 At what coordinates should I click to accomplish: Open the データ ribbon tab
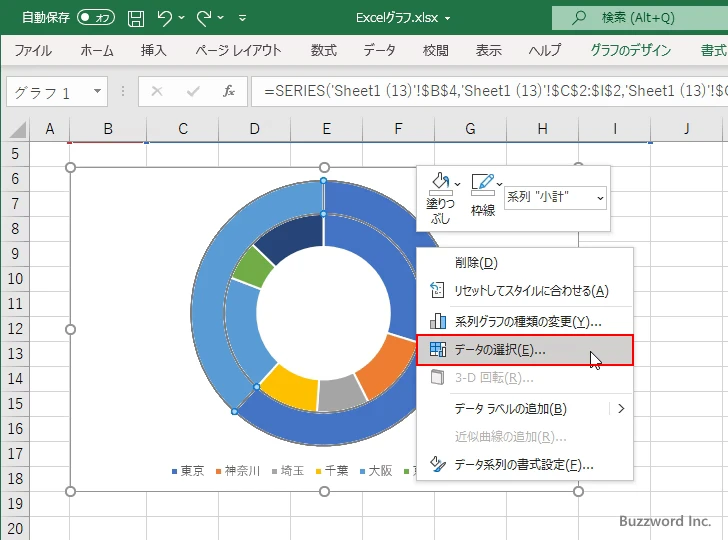(379, 50)
